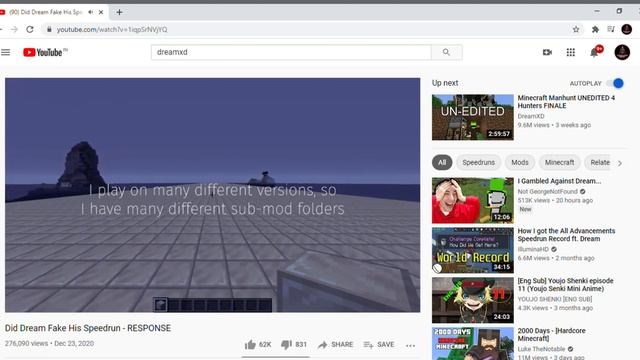Viewport: 640px width, 360px height.
Task: View site info via the padlock
Action: click(49, 29)
